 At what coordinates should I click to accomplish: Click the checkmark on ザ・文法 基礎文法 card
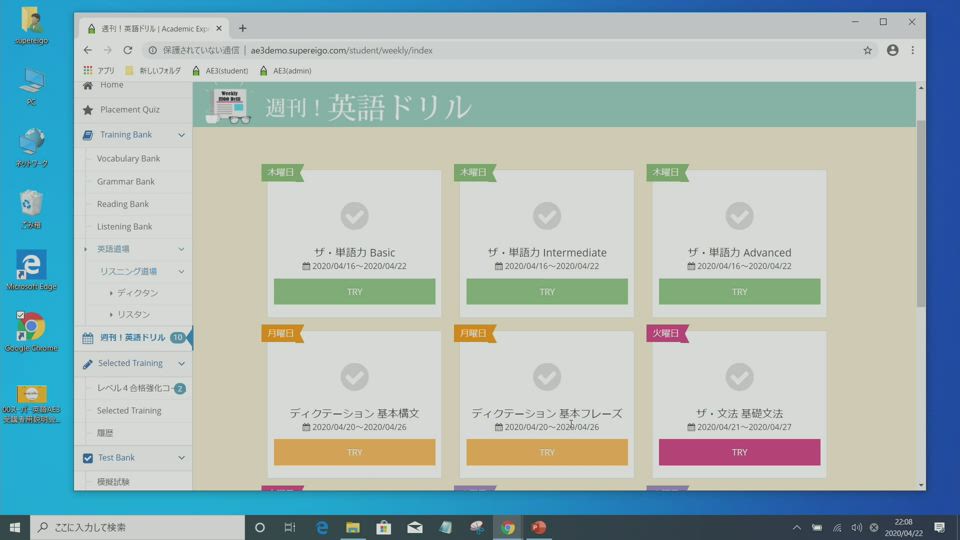coord(739,376)
